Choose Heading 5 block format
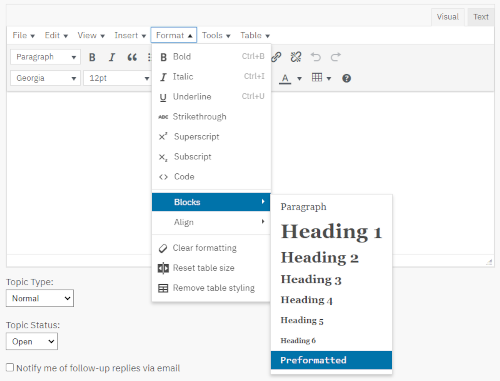The image size is (500, 381). 331,320
